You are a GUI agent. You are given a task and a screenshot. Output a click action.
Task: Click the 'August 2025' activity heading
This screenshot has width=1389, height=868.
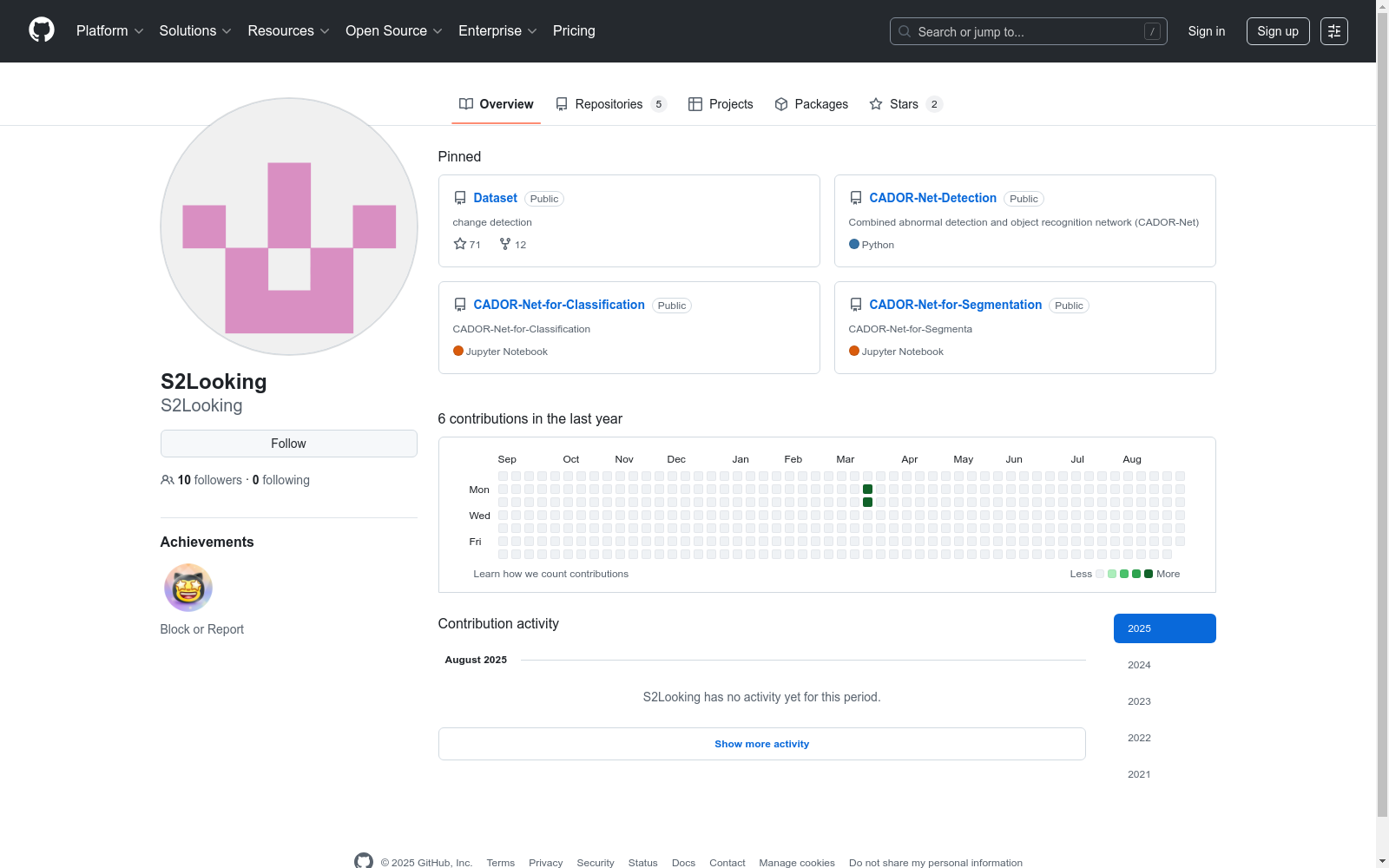click(x=476, y=660)
